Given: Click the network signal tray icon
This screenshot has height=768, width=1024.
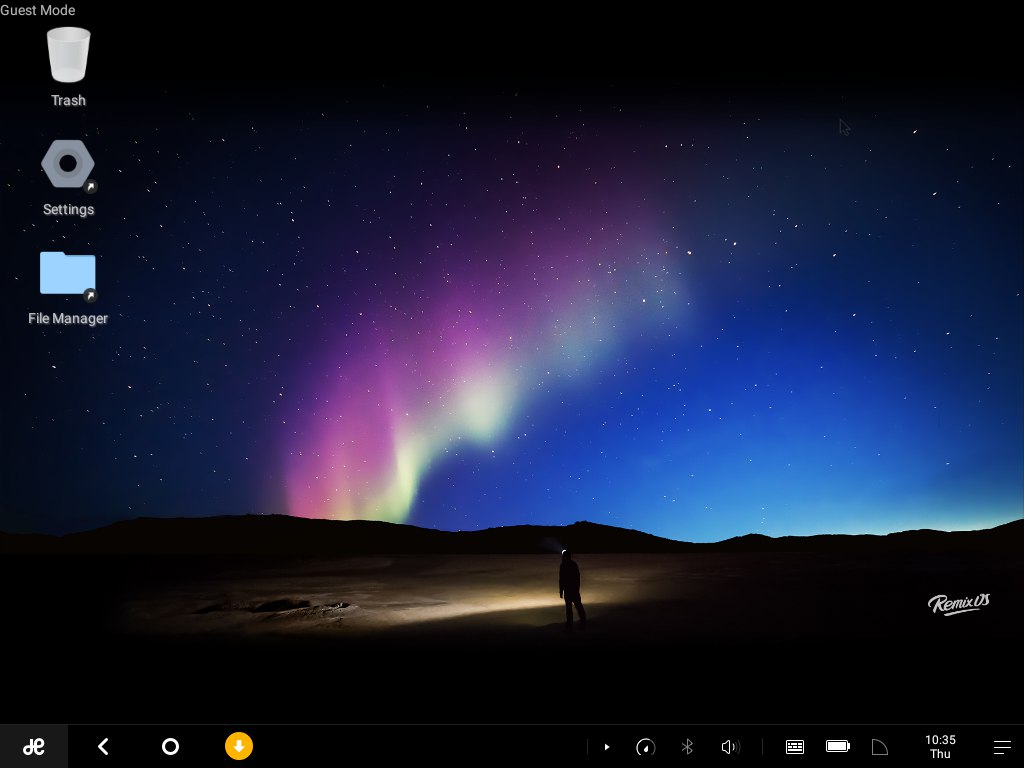Looking at the screenshot, I should point(880,747).
